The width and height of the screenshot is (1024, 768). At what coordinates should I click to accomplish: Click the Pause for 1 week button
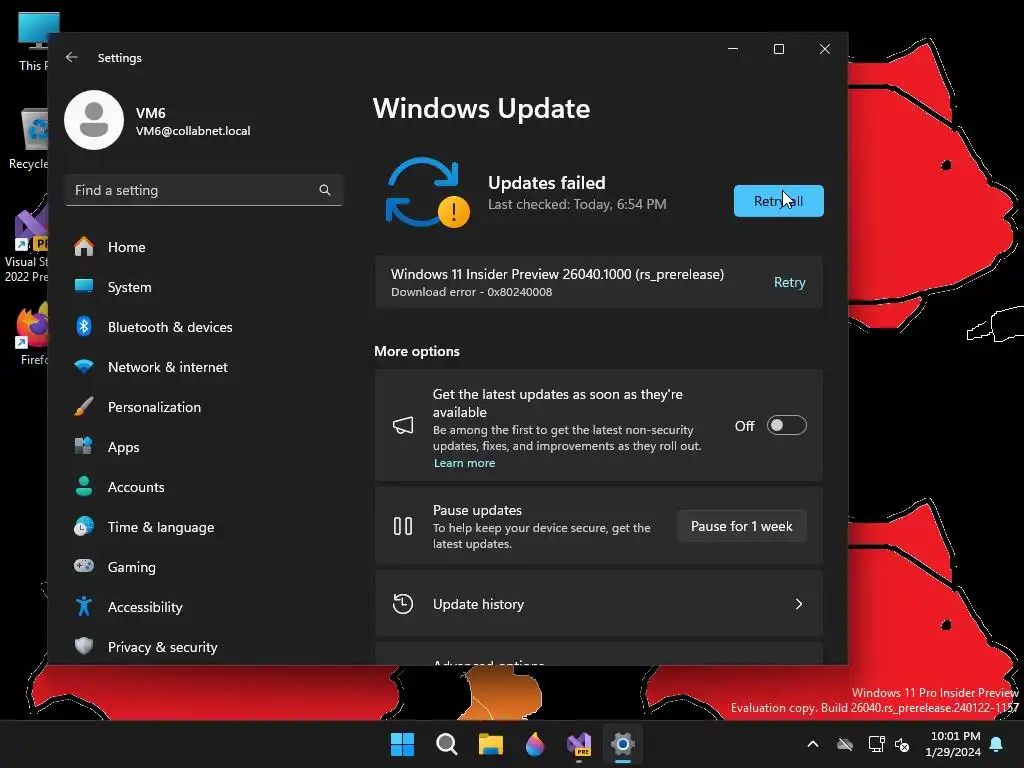click(x=741, y=526)
